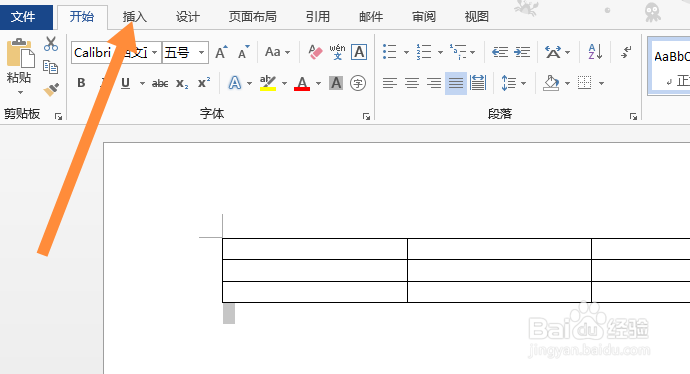
Task: Click the wén Phonetic Guide icon
Action: coord(337,52)
